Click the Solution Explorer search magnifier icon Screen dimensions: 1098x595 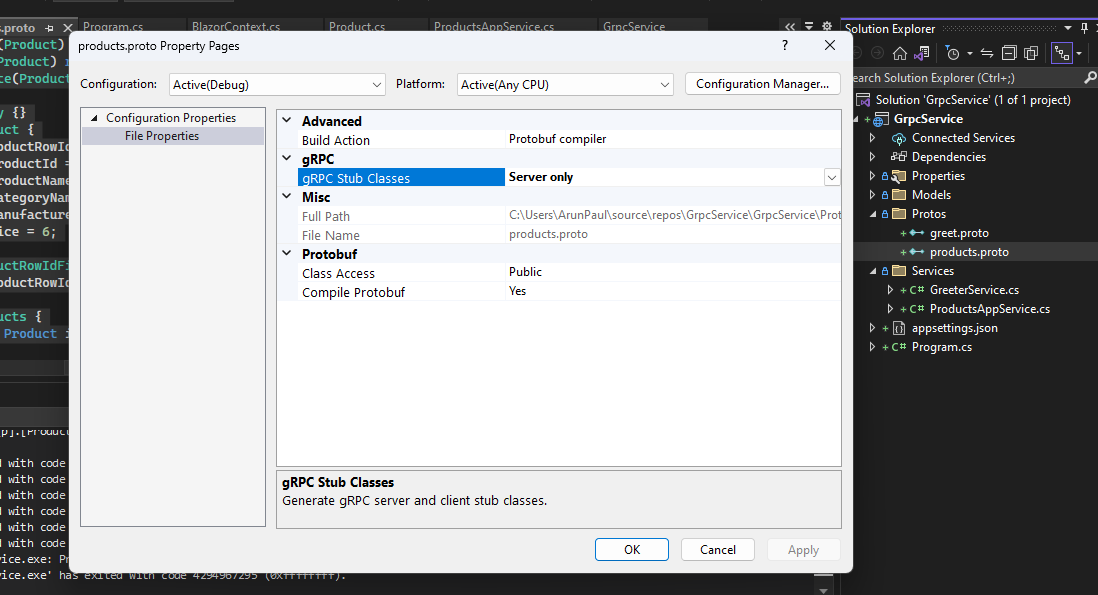(1090, 77)
